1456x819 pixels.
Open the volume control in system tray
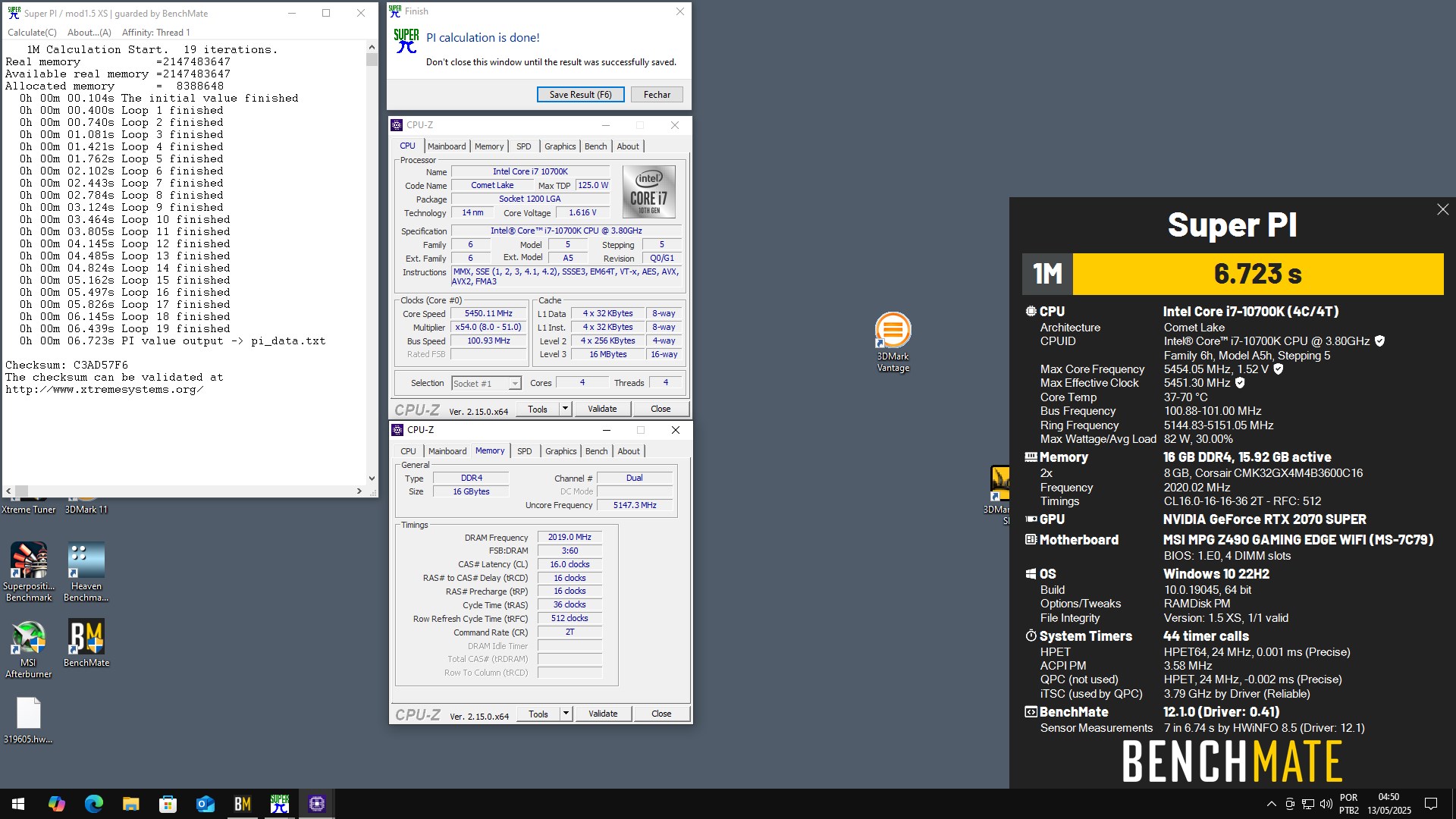tap(1326, 804)
